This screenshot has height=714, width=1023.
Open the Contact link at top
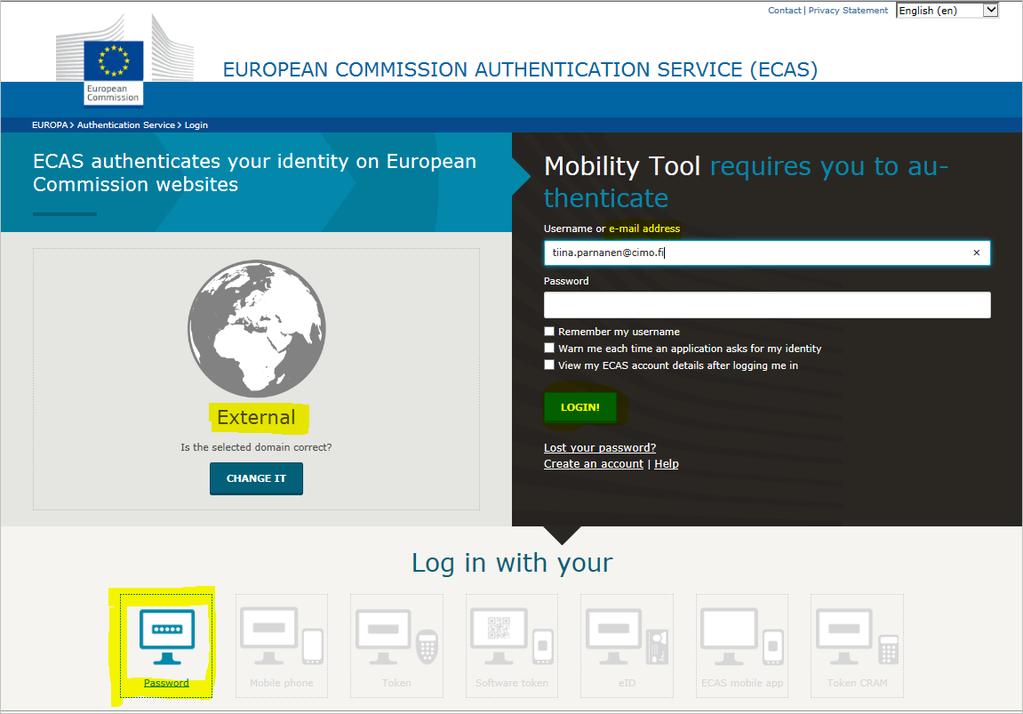pyautogui.click(x=784, y=10)
